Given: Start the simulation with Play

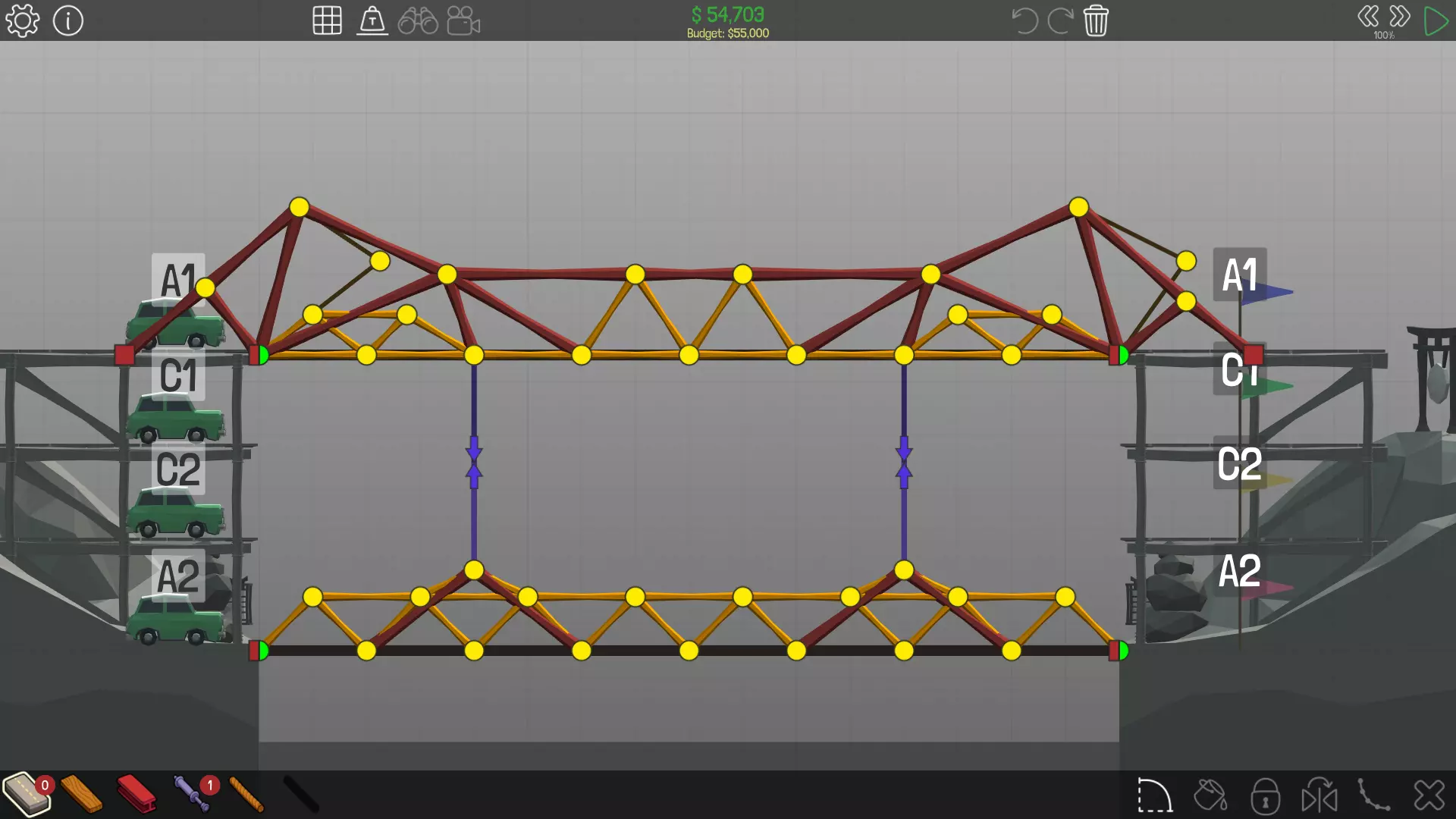Looking at the screenshot, I should [1436, 20].
